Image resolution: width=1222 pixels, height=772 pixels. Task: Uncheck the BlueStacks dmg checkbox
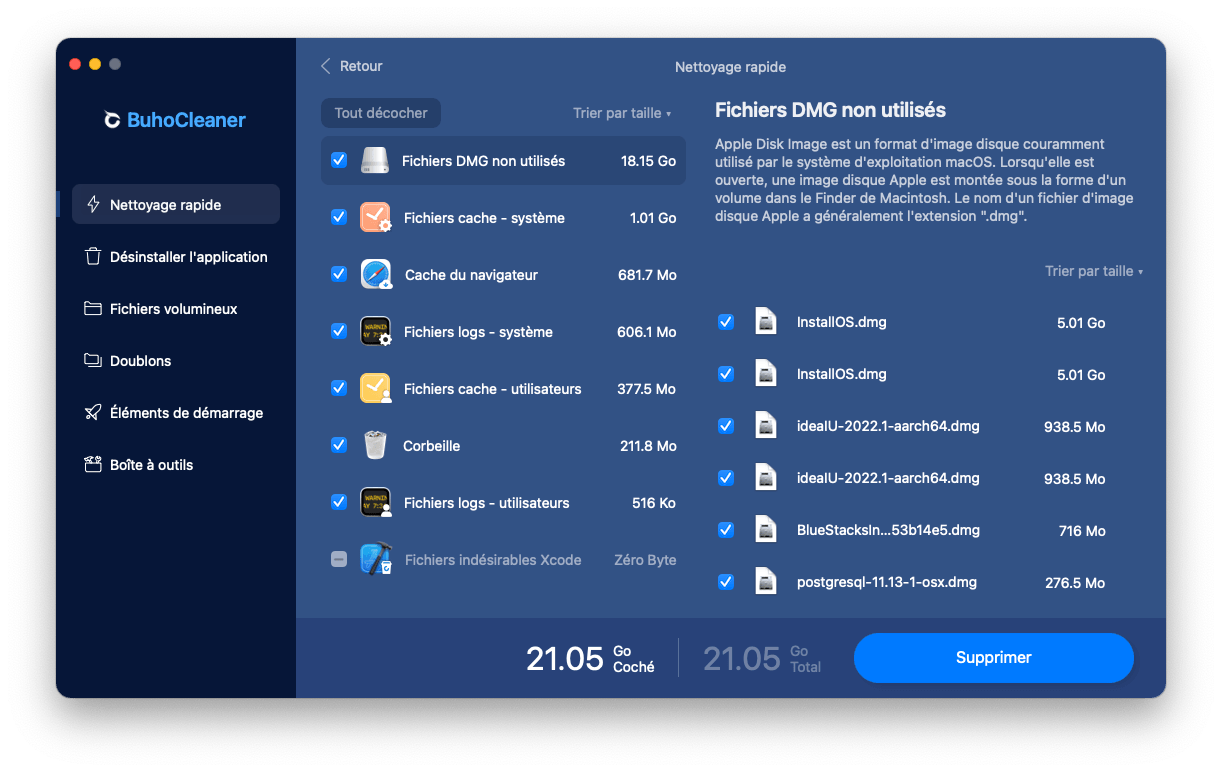click(726, 530)
